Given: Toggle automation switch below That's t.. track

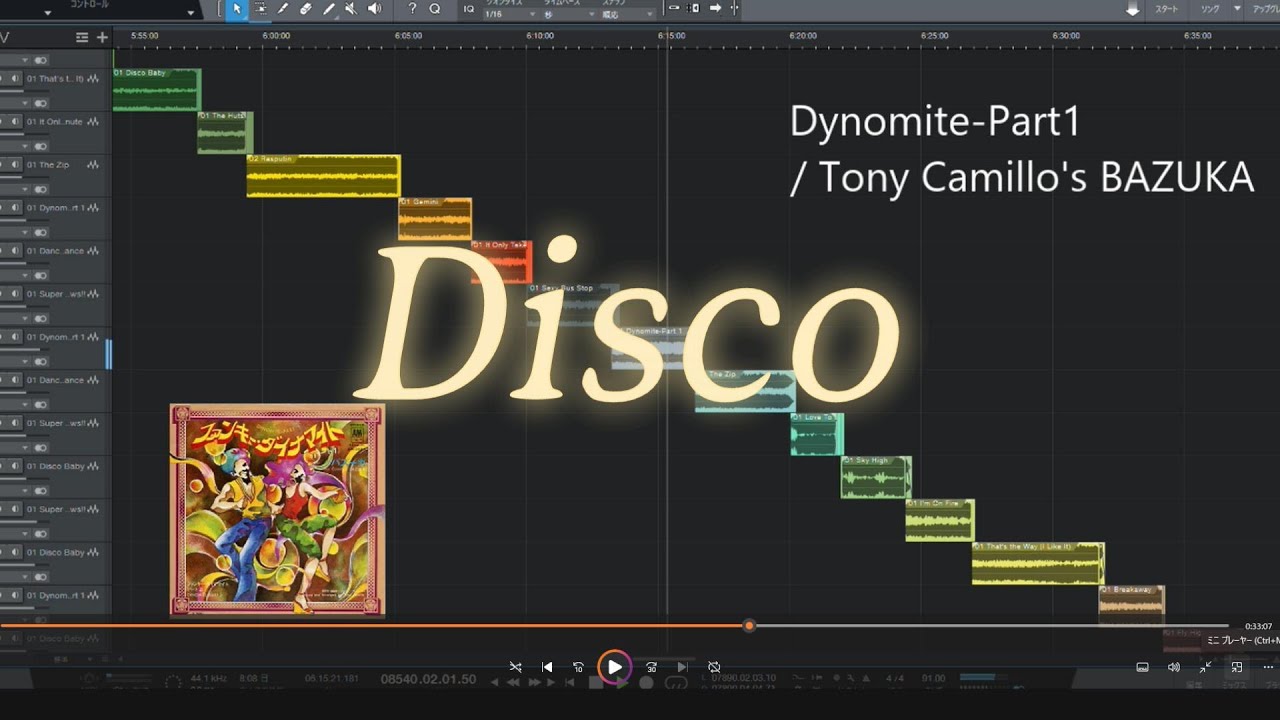Looking at the screenshot, I should [x=41, y=103].
